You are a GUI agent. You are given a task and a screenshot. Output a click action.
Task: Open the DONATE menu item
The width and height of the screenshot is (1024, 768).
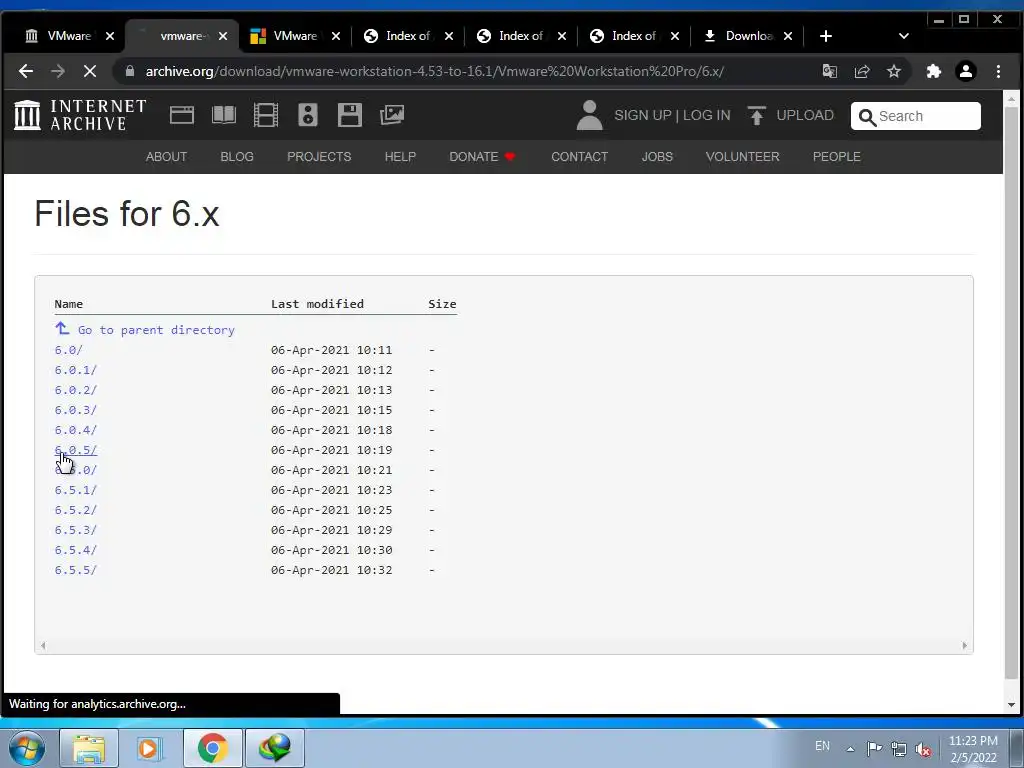482,157
